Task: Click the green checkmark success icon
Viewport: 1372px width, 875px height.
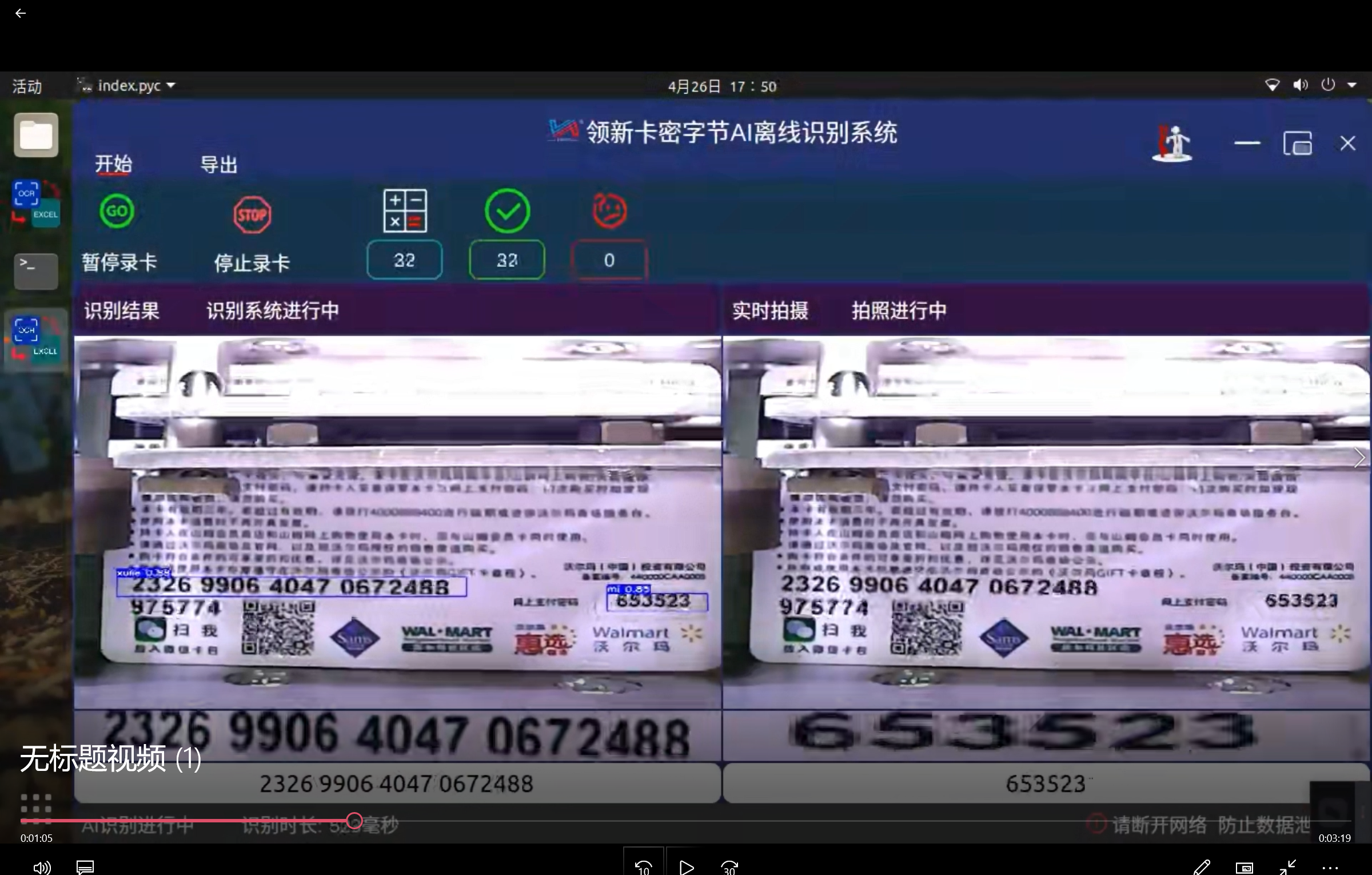Action: click(507, 211)
